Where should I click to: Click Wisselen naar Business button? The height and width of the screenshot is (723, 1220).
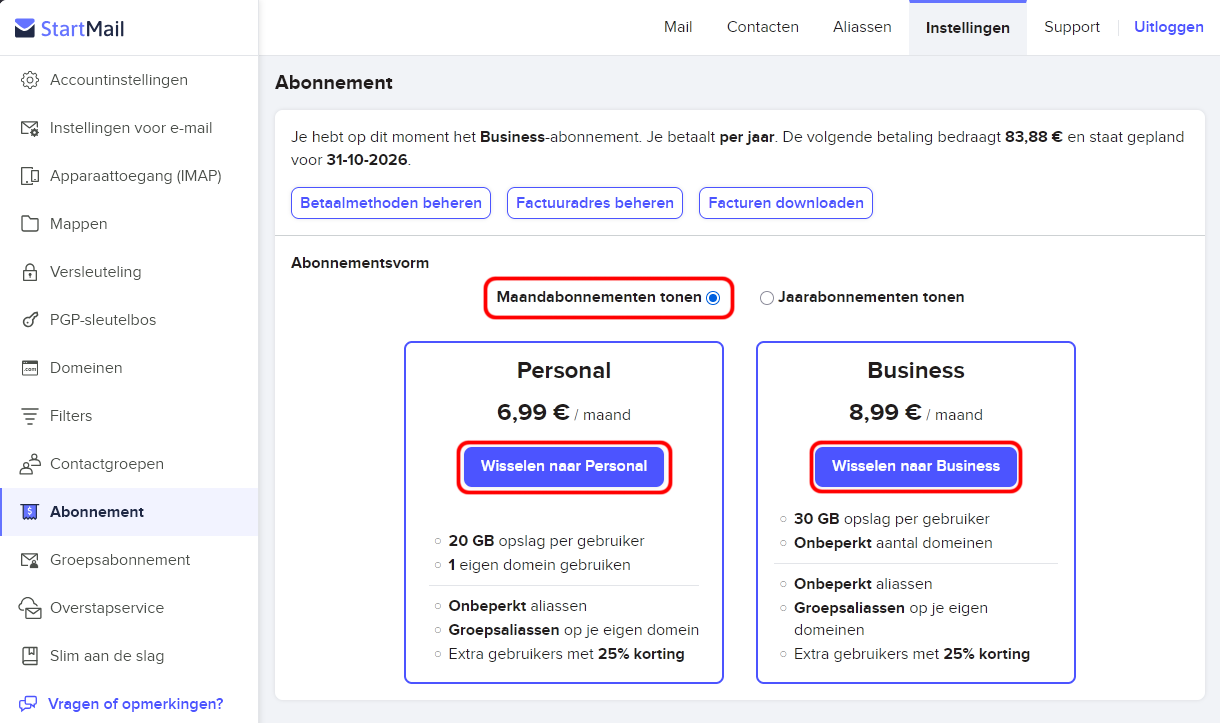[916, 467]
